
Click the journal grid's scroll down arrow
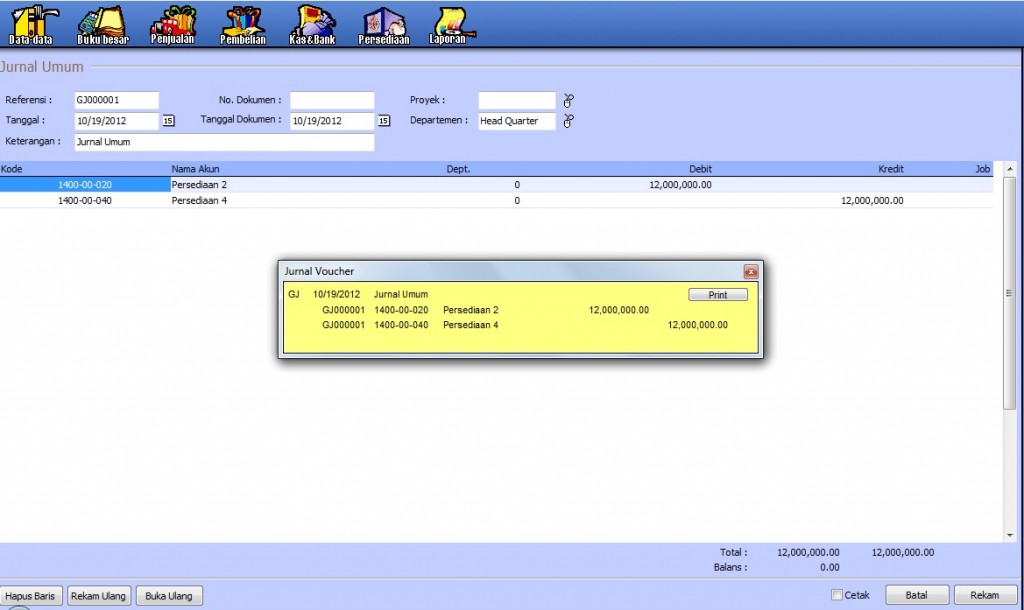(x=1009, y=535)
